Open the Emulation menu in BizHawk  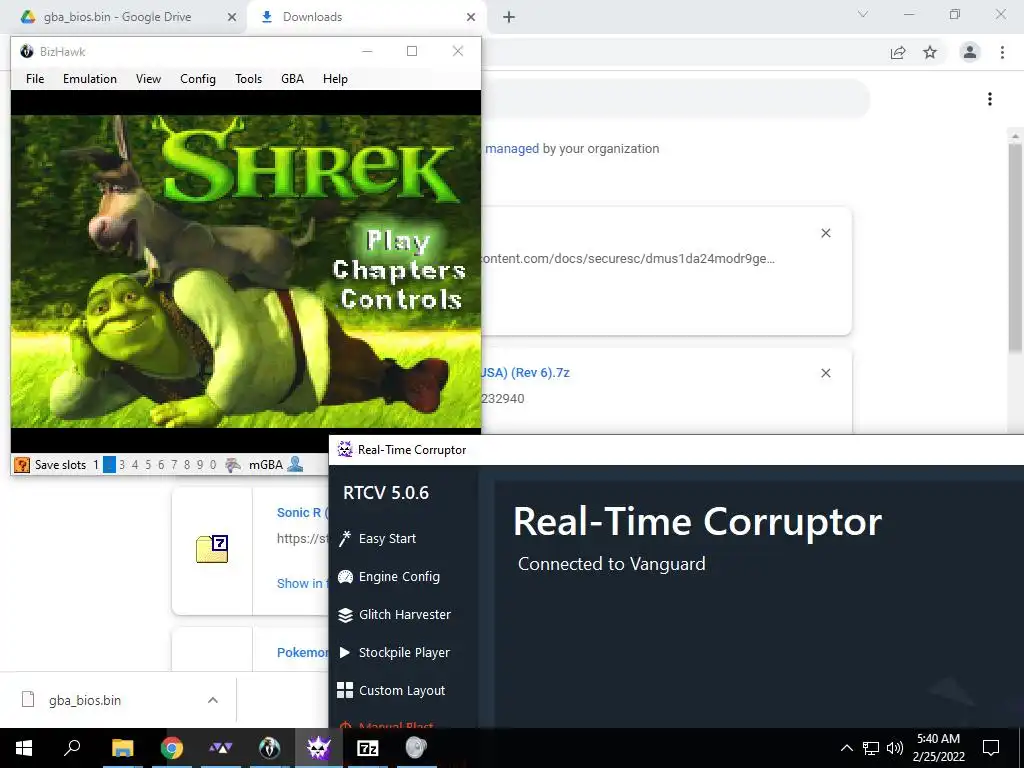pyautogui.click(x=89, y=78)
